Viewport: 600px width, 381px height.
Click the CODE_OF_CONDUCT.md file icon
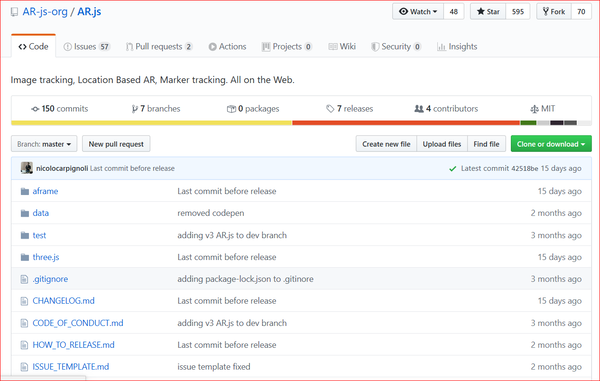point(24,323)
